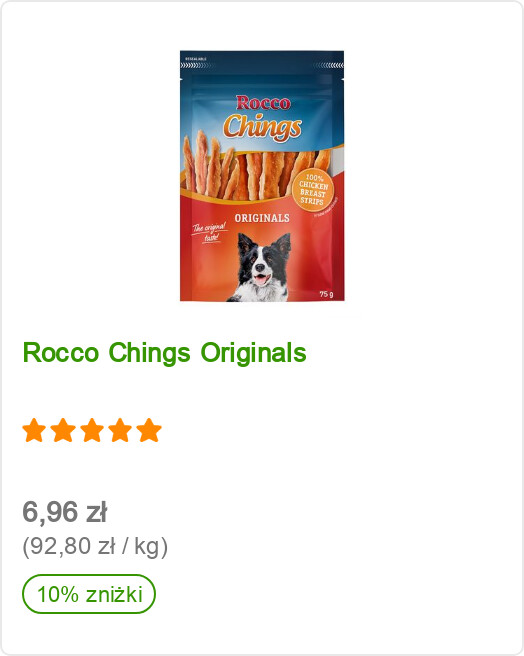Click the second orange rating star

(x=63, y=430)
